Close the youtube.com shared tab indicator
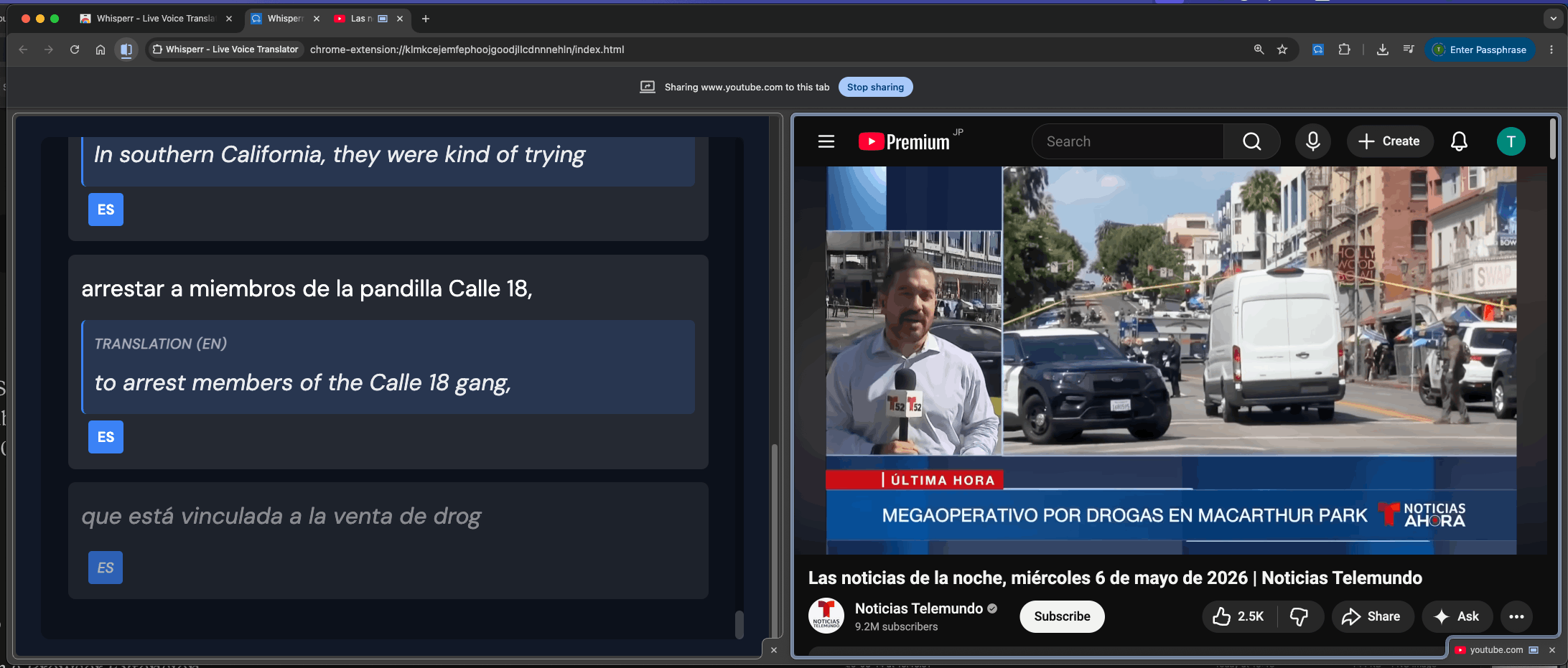This screenshot has height=668, width=1568. [1552, 650]
